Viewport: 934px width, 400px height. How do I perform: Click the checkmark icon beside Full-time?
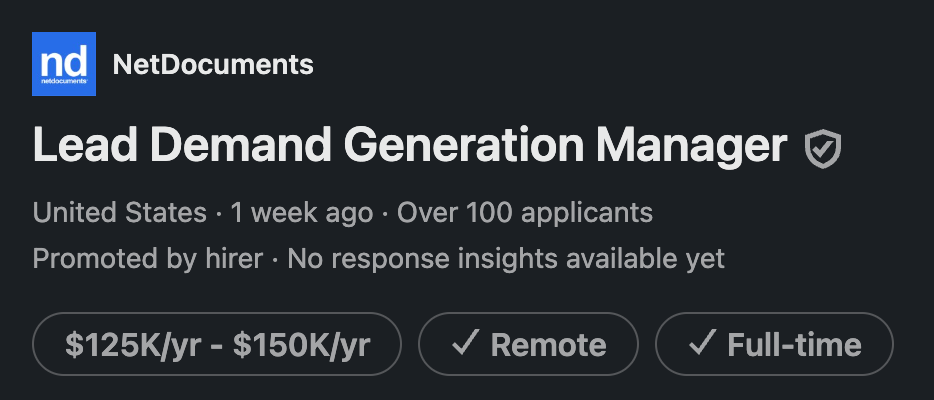[702, 344]
